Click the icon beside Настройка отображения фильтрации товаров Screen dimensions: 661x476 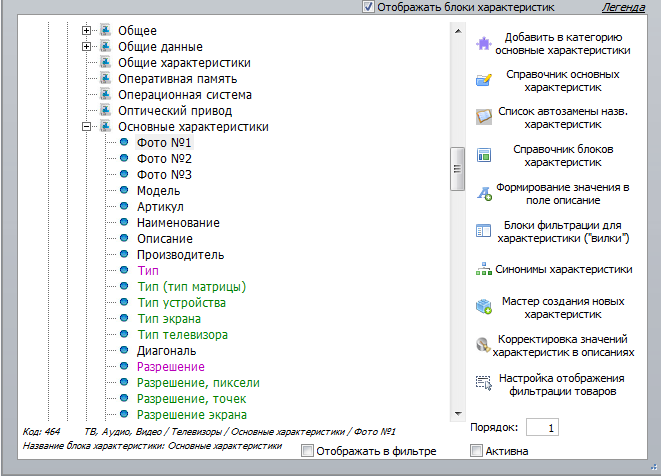[x=484, y=383]
